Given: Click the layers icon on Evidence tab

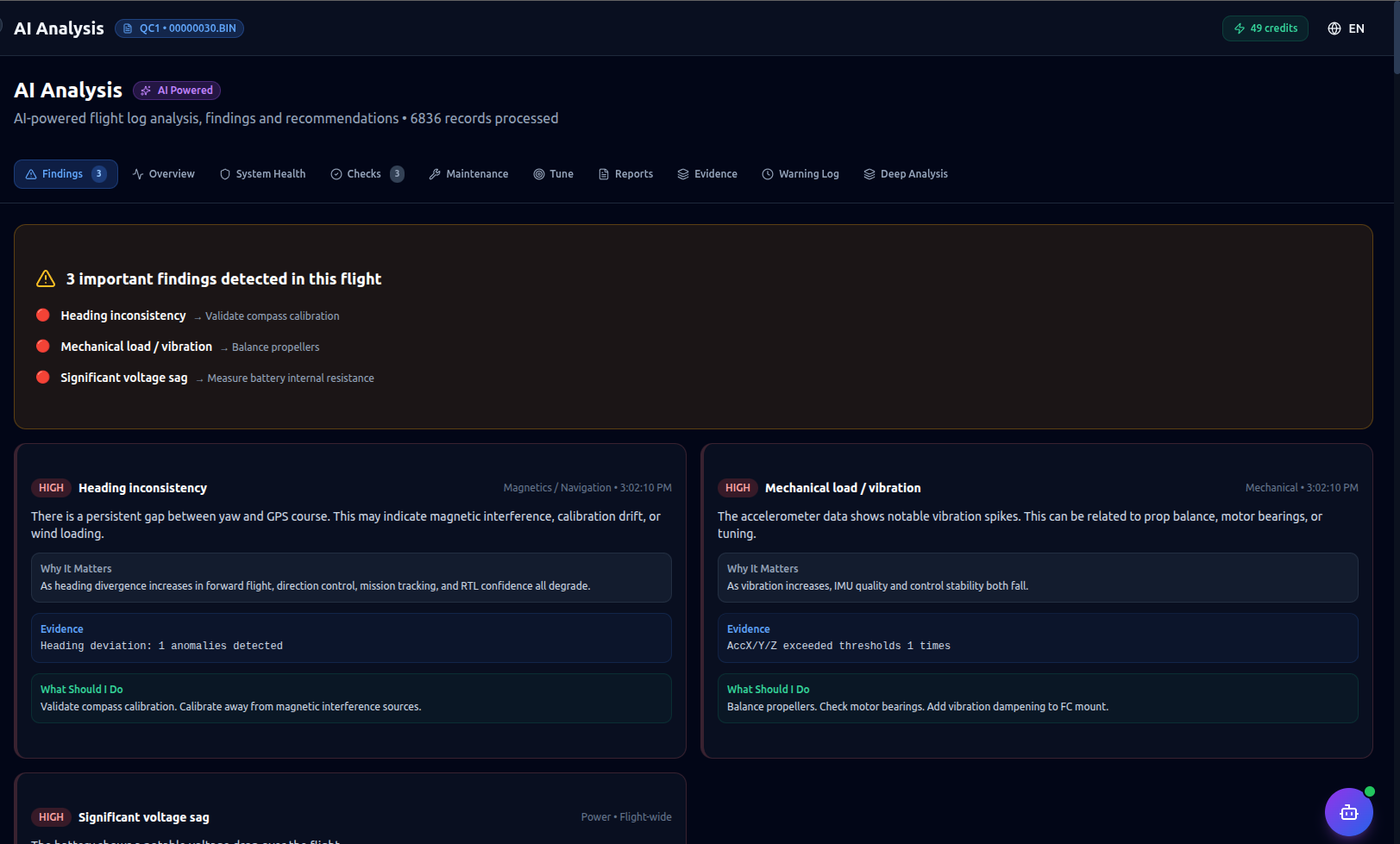Looking at the screenshot, I should [x=683, y=174].
